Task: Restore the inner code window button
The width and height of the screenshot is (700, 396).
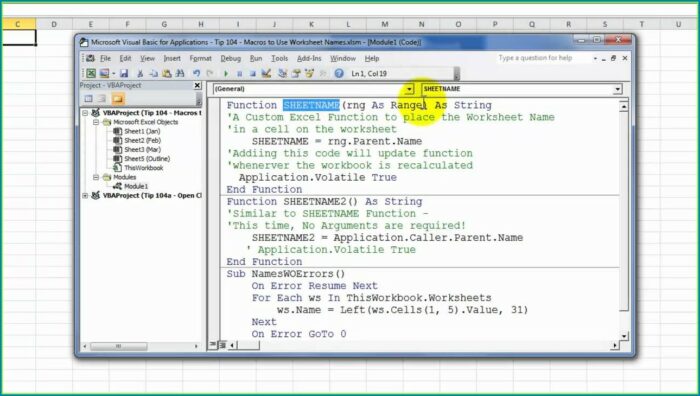Action: pyautogui.click(x=613, y=58)
